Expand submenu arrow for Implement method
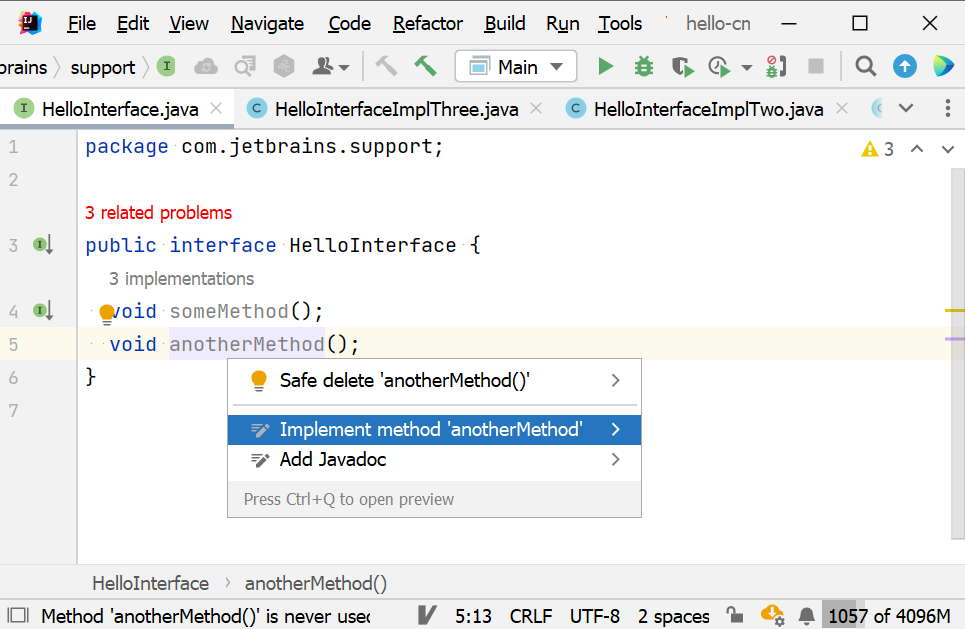This screenshot has width=965, height=629. [x=615, y=430]
